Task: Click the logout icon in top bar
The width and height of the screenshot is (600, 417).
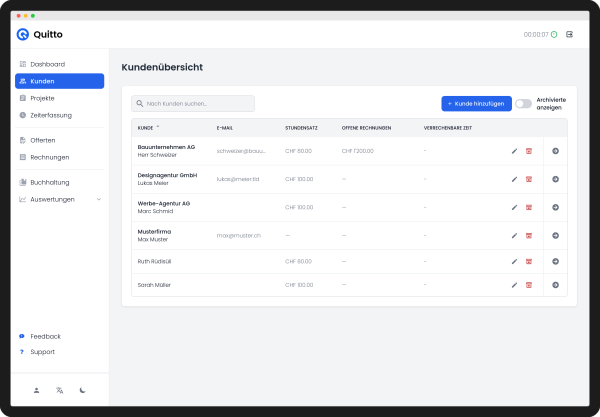Action: point(570,34)
